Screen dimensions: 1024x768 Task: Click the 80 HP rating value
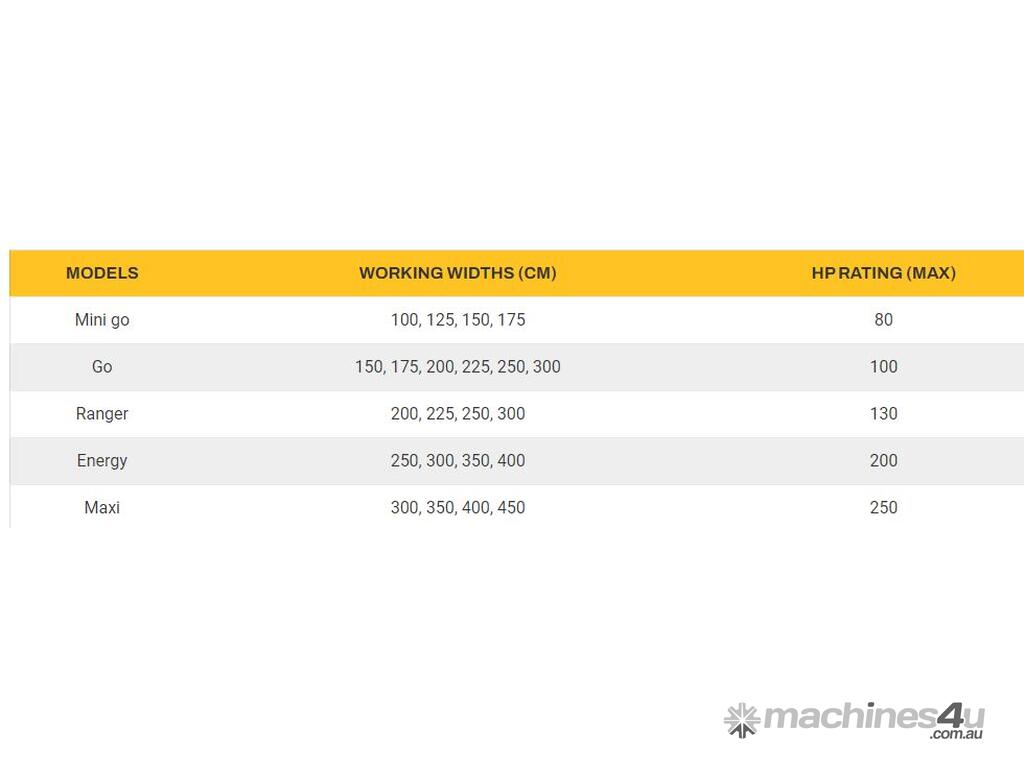click(883, 320)
